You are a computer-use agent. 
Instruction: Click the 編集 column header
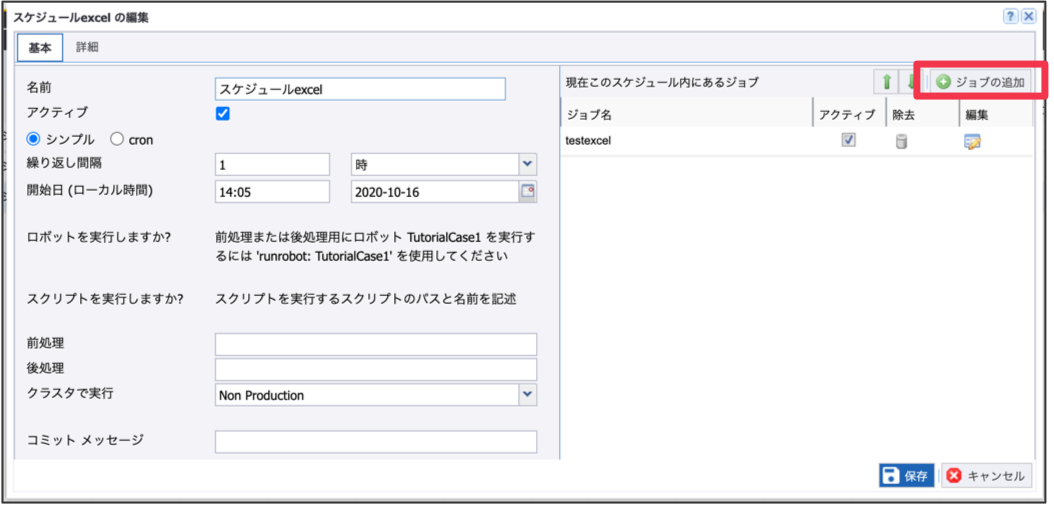(x=996, y=114)
